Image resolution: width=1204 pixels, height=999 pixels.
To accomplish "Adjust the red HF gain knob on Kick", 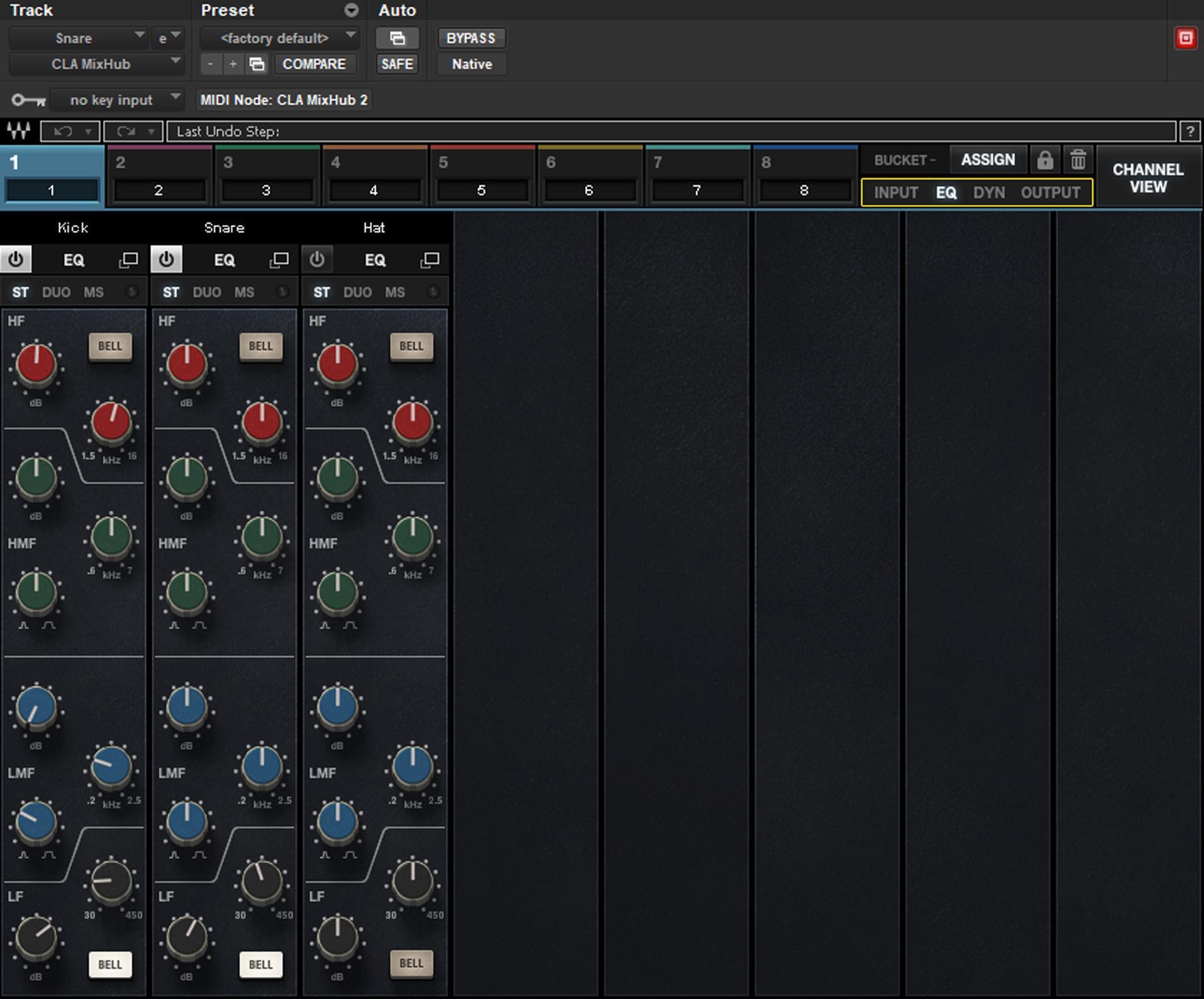I will [x=36, y=366].
